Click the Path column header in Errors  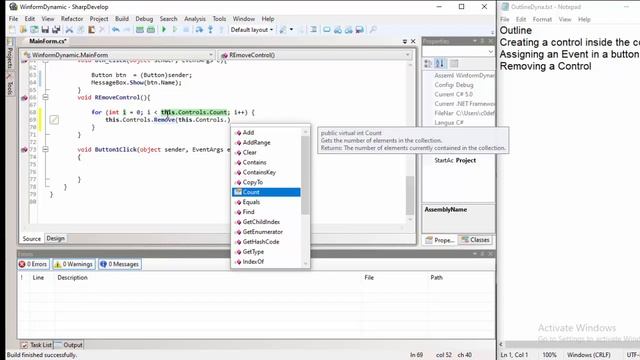pos(436,278)
